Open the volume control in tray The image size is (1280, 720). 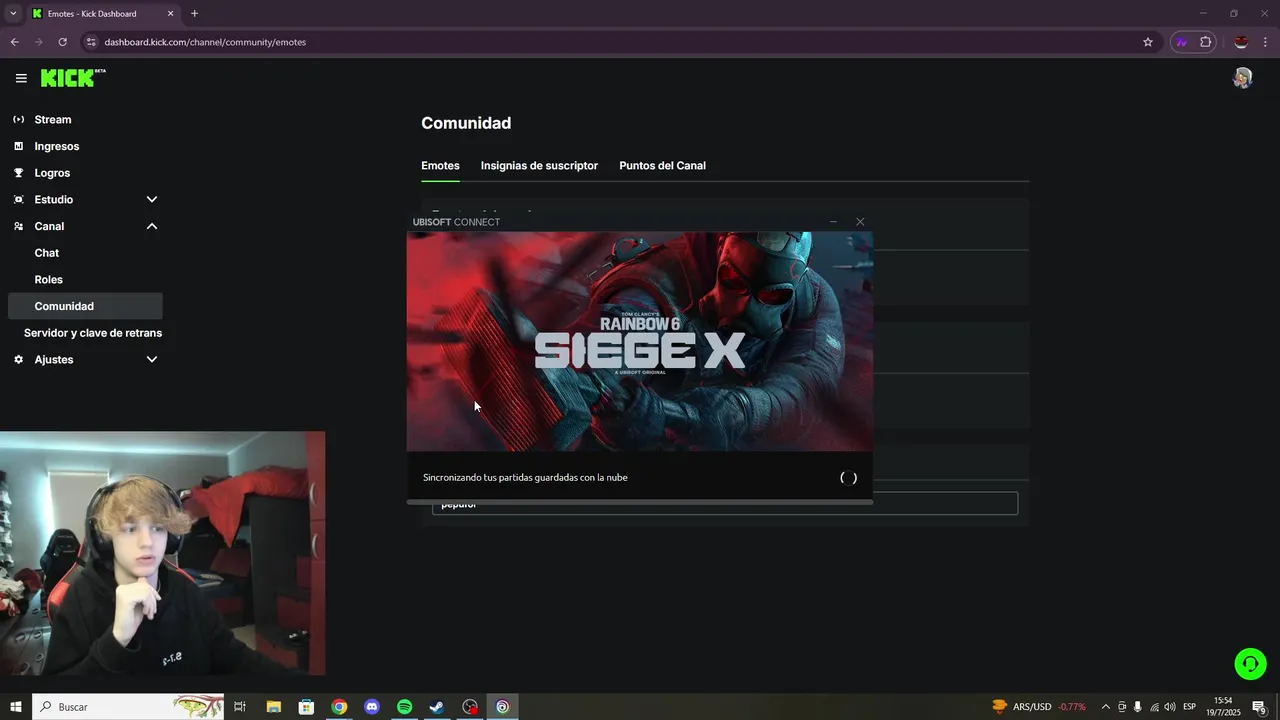coord(1170,707)
